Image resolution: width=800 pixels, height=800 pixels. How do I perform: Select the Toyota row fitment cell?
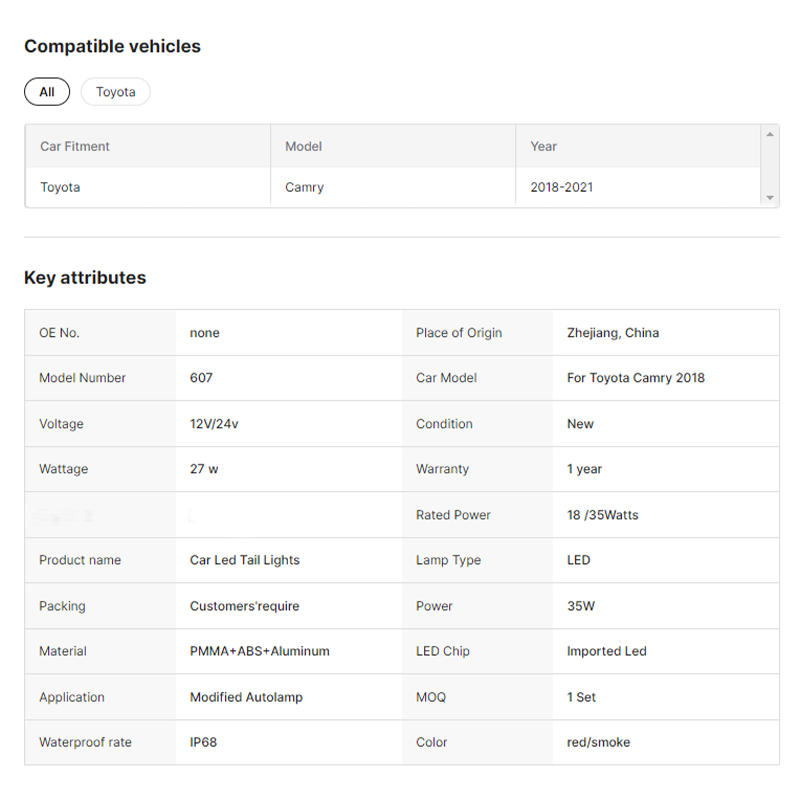pyautogui.click(x=60, y=187)
